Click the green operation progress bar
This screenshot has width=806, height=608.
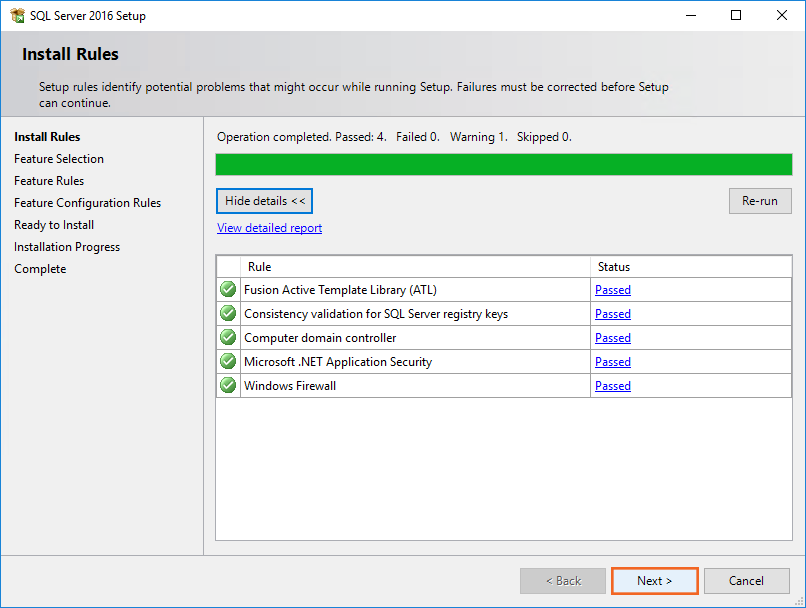(503, 165)
